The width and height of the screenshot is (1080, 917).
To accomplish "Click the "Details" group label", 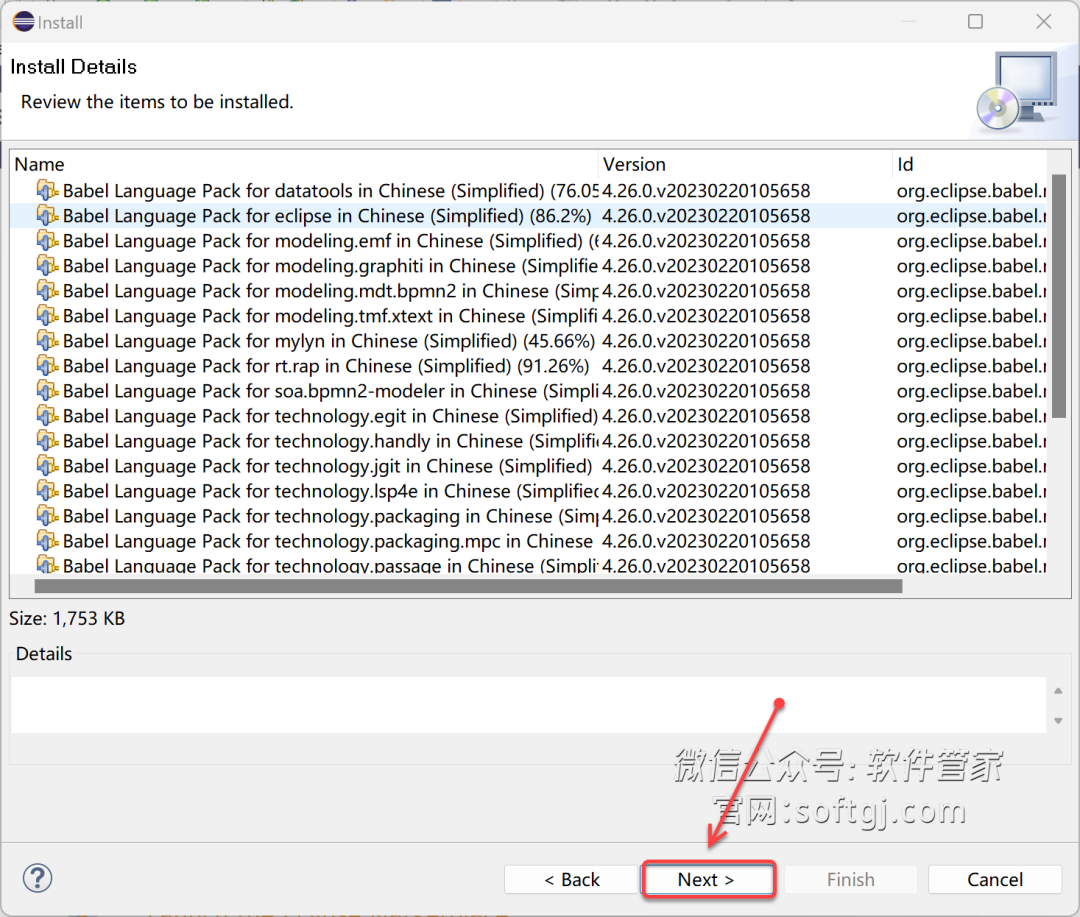I will [x=44, y=654].
